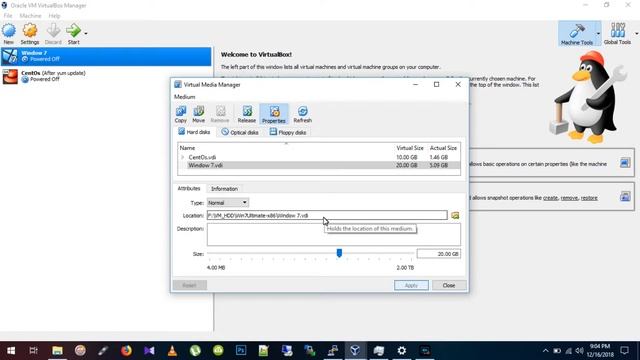Sort by the Actual Size column header
This screenshot has height=360, width=640.
point(443,148)
